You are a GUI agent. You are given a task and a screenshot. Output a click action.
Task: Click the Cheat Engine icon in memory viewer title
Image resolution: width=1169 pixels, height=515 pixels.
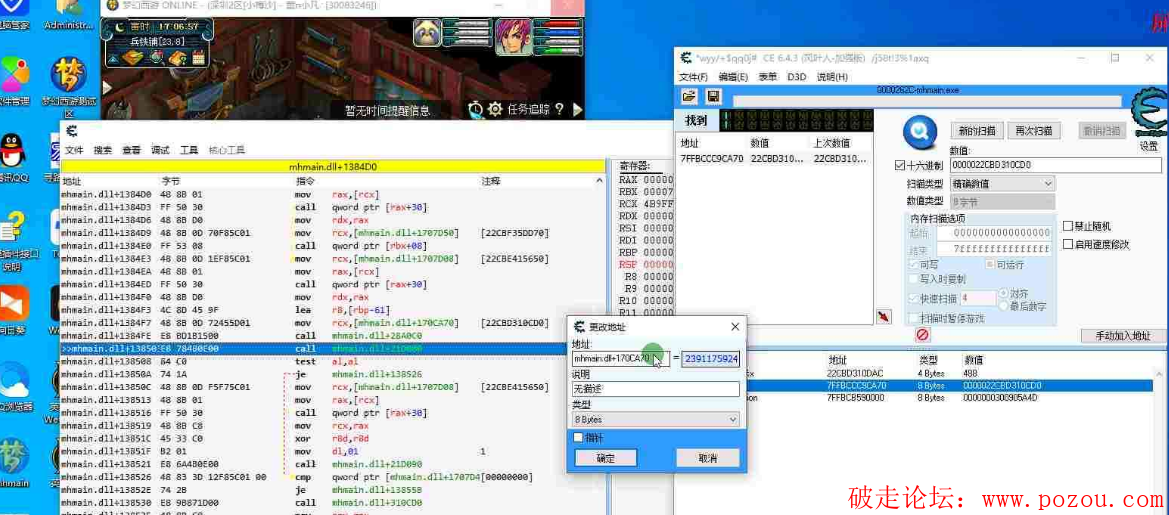tap(71, 132)
